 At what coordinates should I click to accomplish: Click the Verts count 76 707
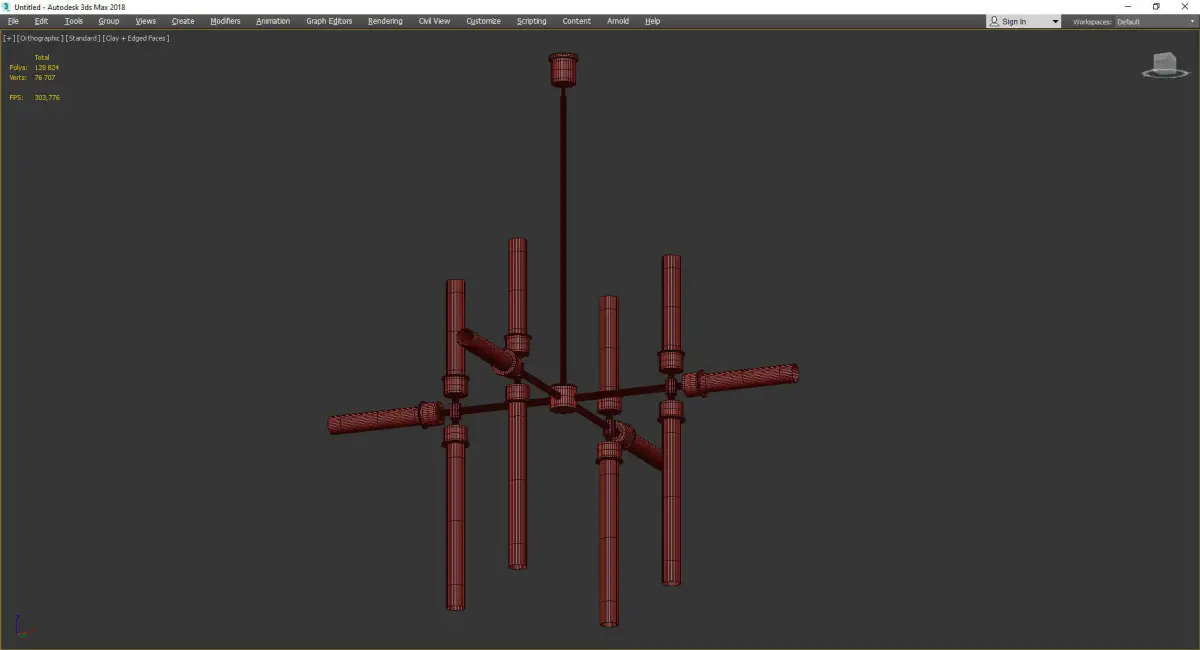coord(45,77)
